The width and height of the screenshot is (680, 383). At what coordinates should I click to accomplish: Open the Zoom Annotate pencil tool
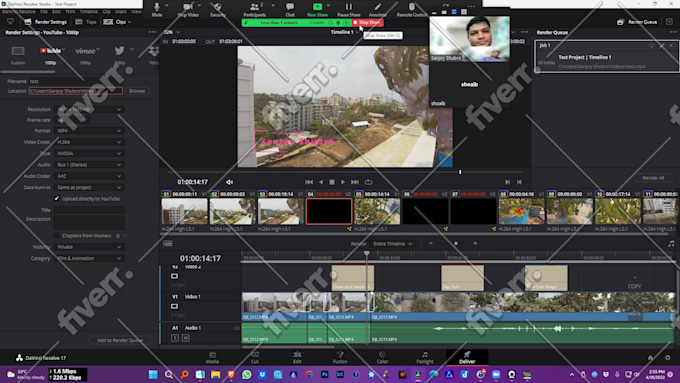pyautogui.click(x=377, y=7)
